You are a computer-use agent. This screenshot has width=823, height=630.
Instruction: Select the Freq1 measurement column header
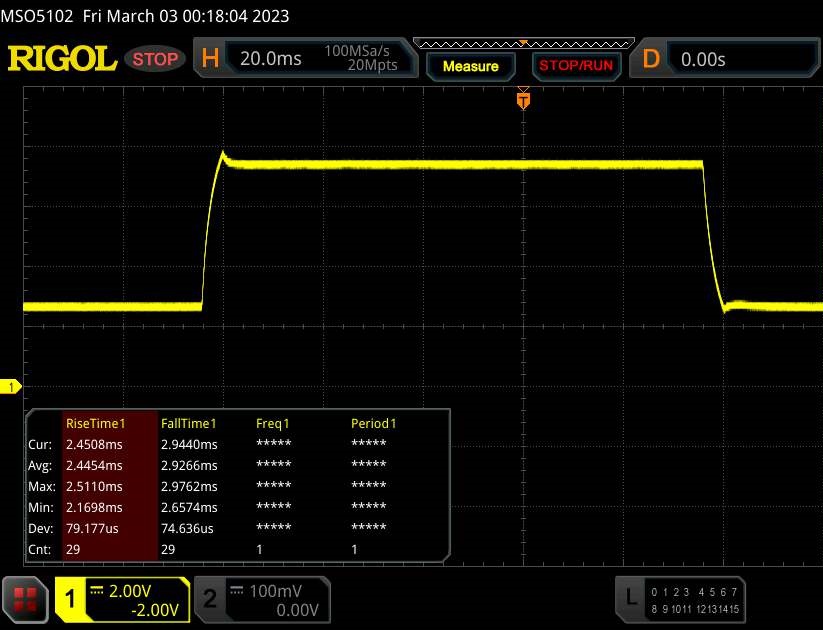[272, 424]
